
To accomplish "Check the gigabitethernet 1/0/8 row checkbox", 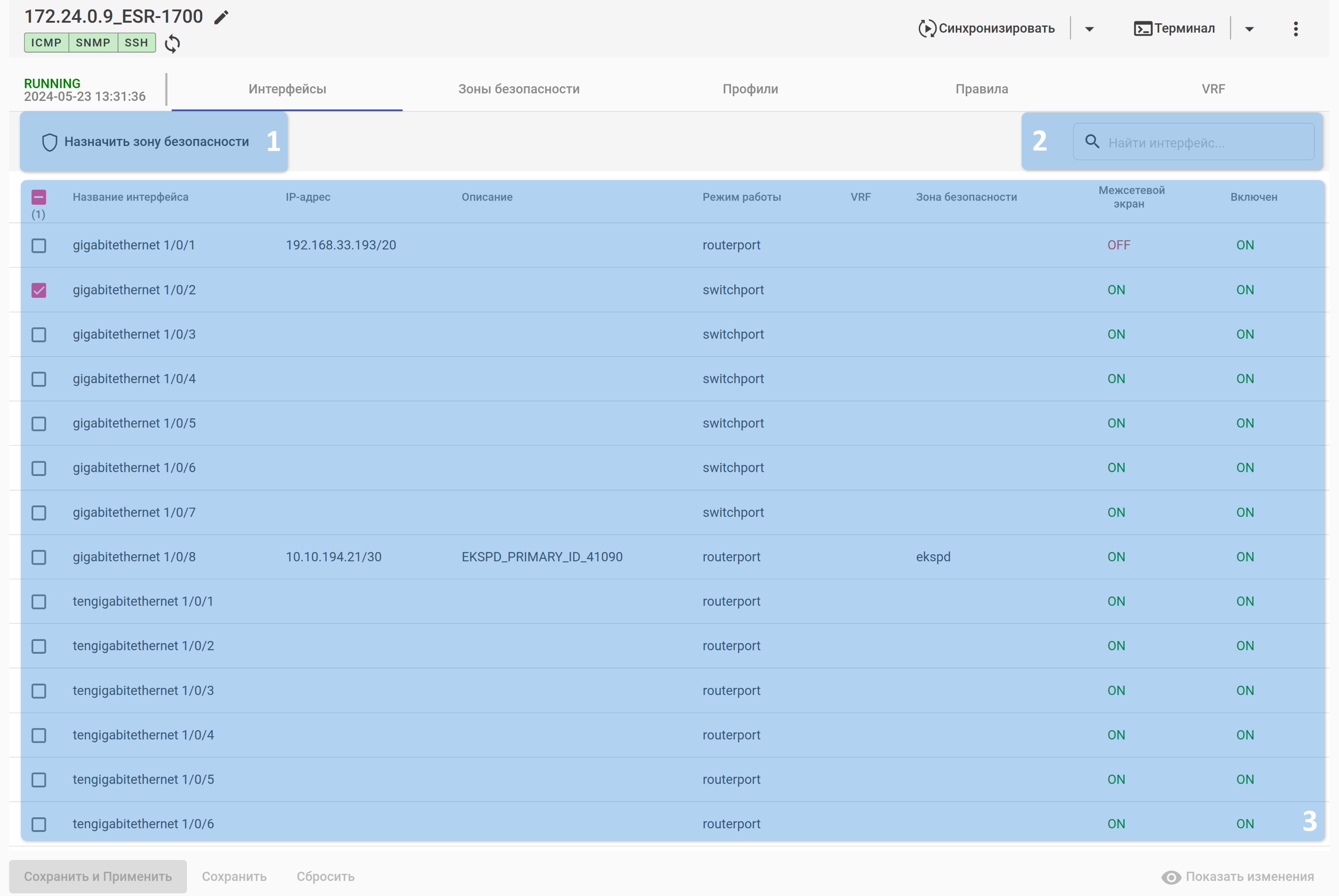I will [x=39, y=557].
